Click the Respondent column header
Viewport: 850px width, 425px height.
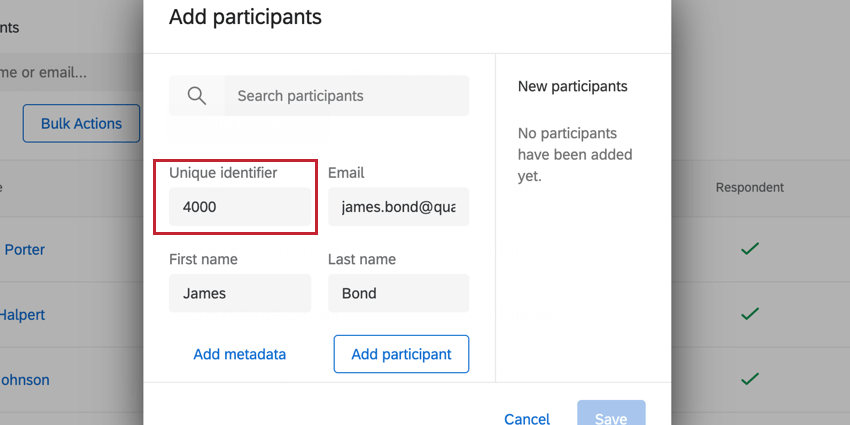pyautogui.click(x=749, y=187)
